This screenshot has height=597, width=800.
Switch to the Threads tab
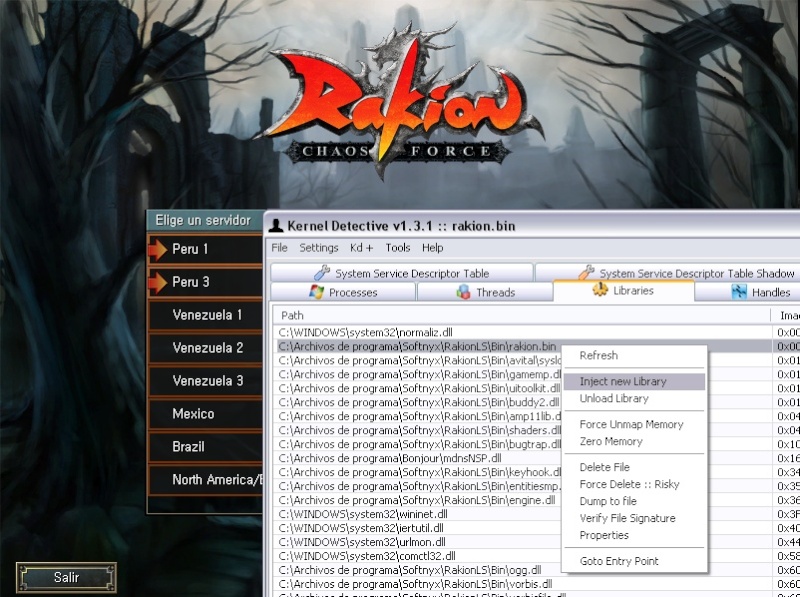tap(485, 292)
